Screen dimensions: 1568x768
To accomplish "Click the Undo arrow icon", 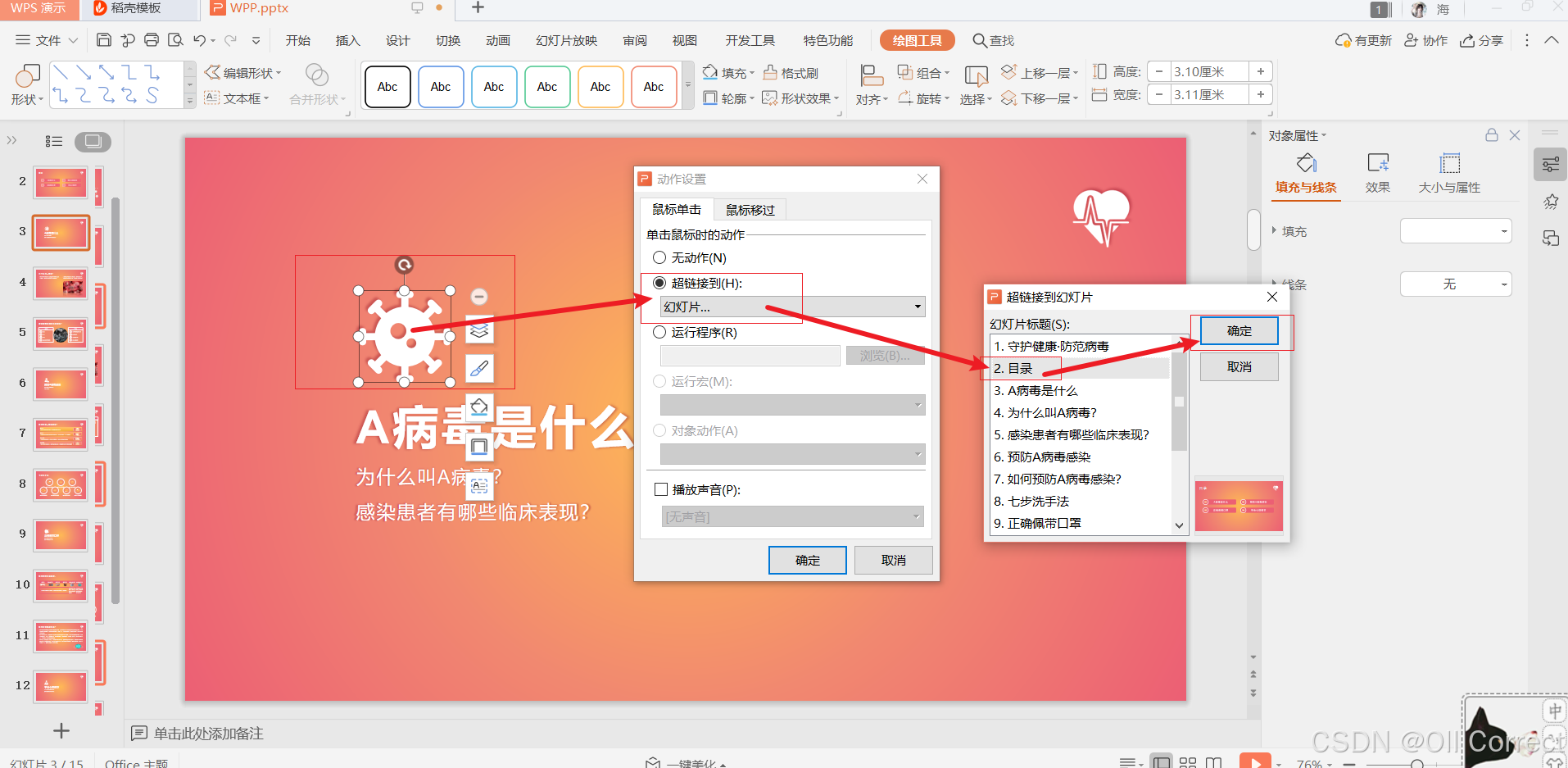I will point(199,40).
